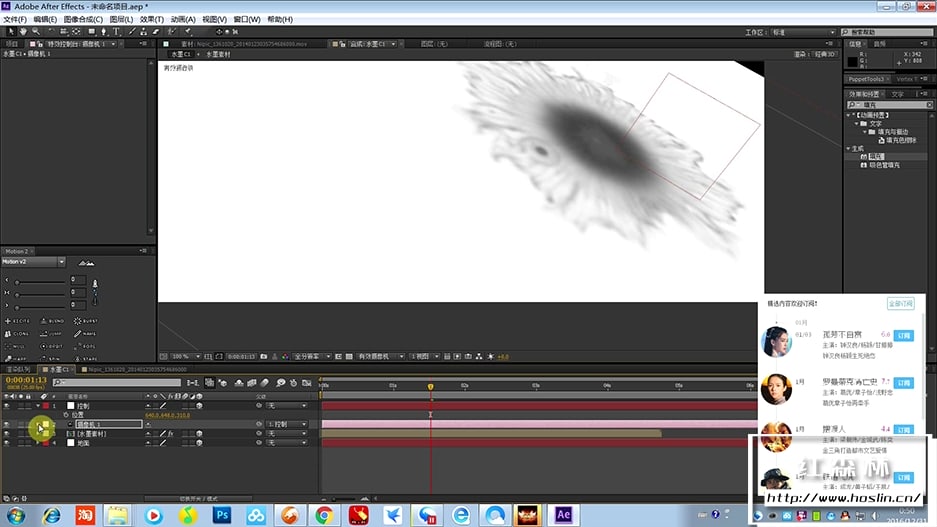Select the Pen tool
Screen dimensions: 937x527
(x=103, y=32)
